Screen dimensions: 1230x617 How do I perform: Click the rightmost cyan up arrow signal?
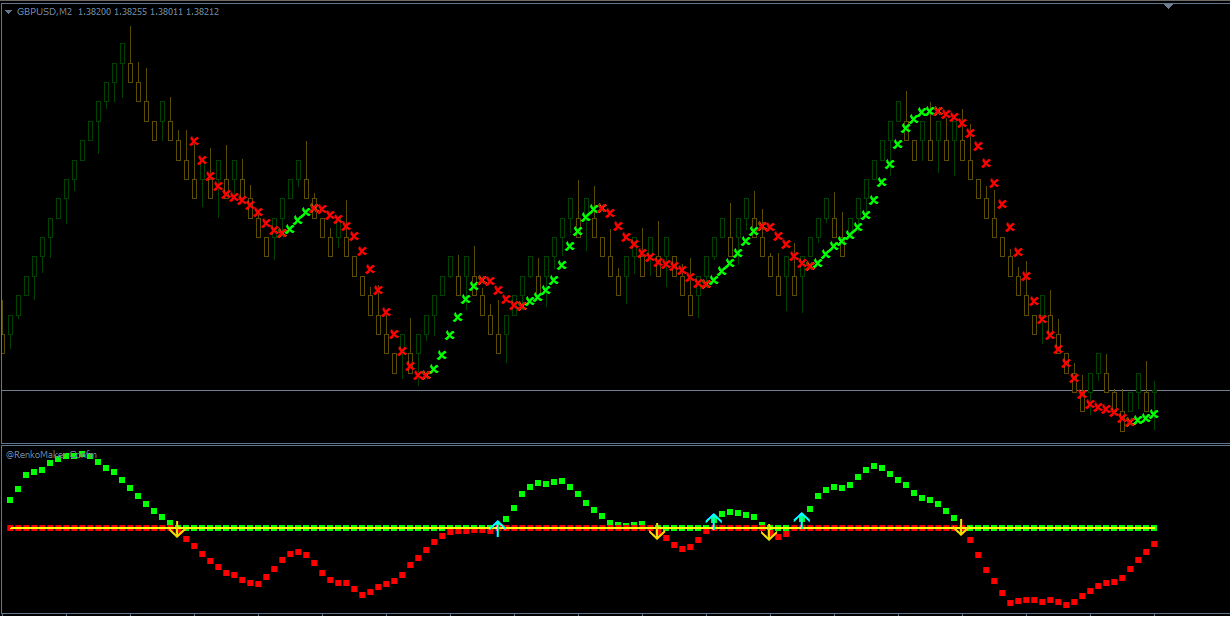[x=801, y=519]
